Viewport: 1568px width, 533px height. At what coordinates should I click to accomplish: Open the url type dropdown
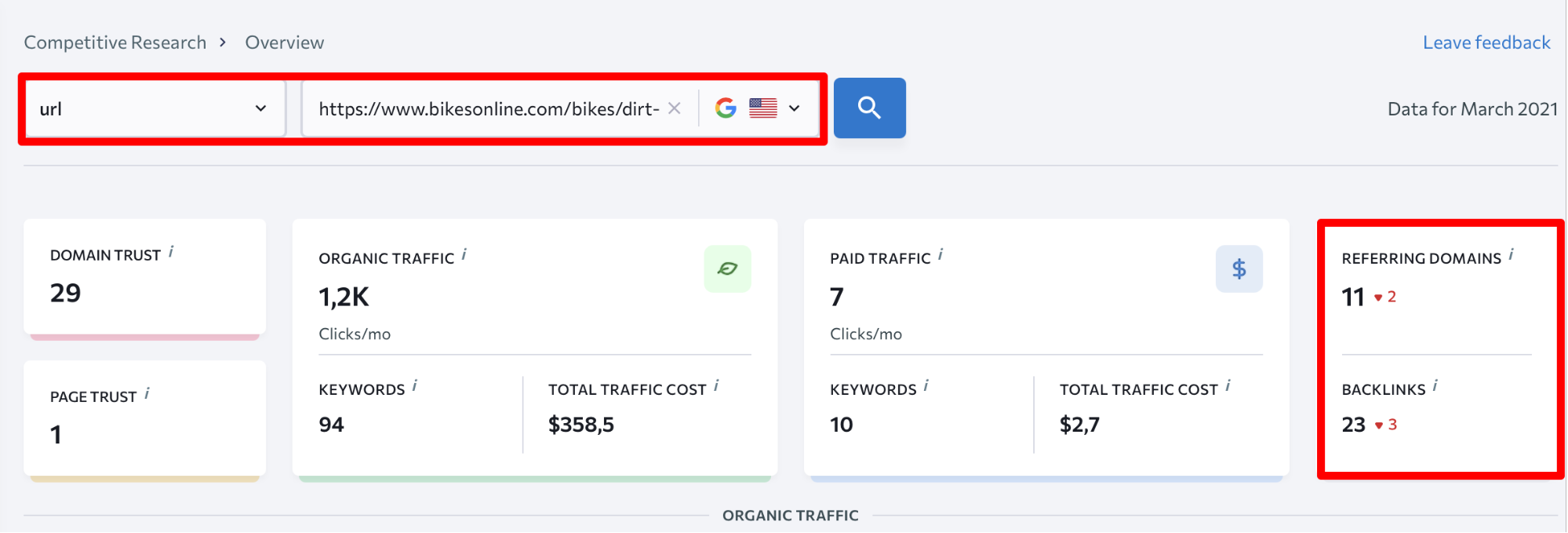(153, 108)
